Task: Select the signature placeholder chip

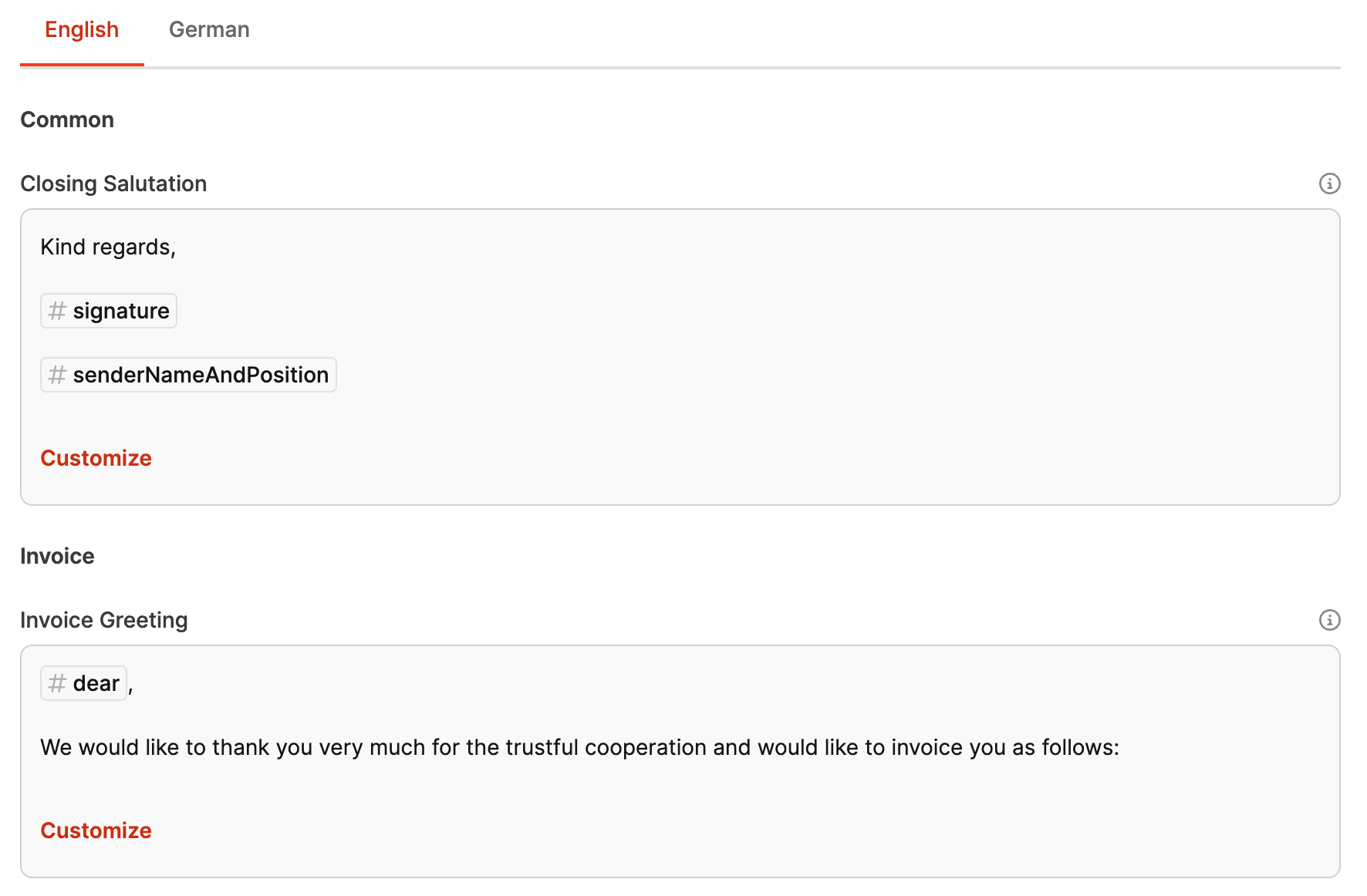Action: pyautogui.click(x=120, y=311)
